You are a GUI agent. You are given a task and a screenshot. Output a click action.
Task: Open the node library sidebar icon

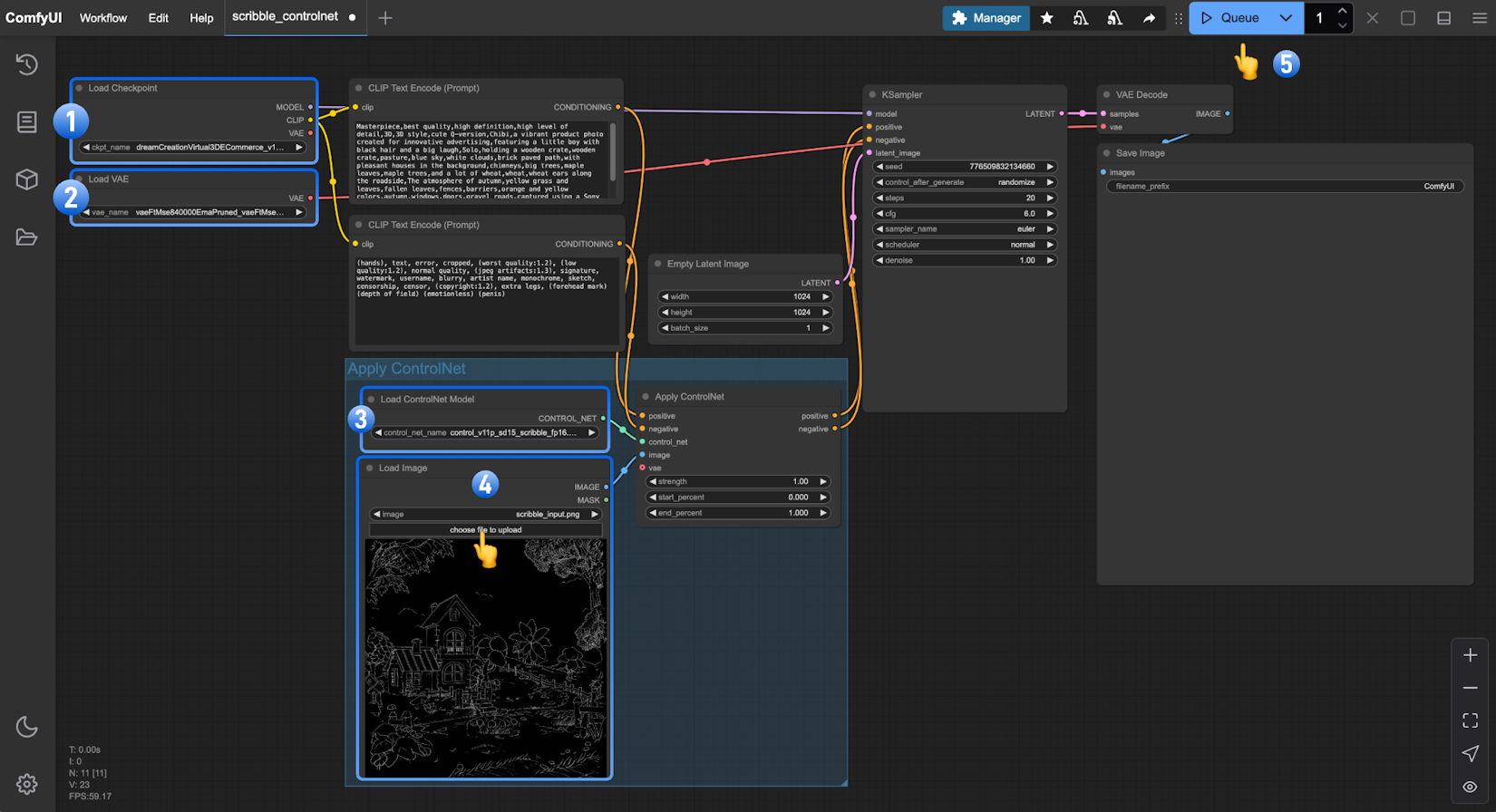click(26, 121)
